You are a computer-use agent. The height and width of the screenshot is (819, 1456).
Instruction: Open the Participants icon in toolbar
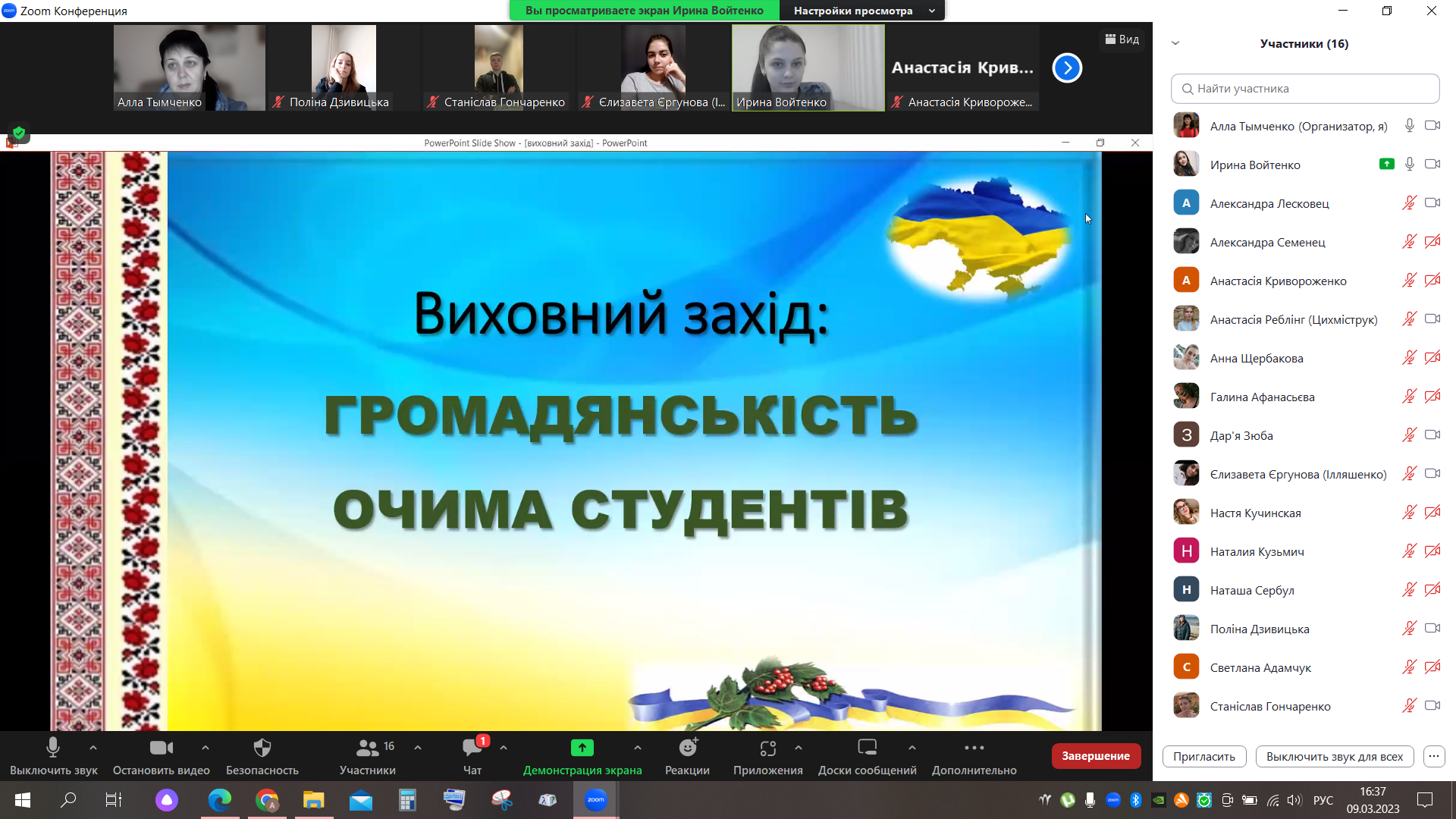coord(367,748)
